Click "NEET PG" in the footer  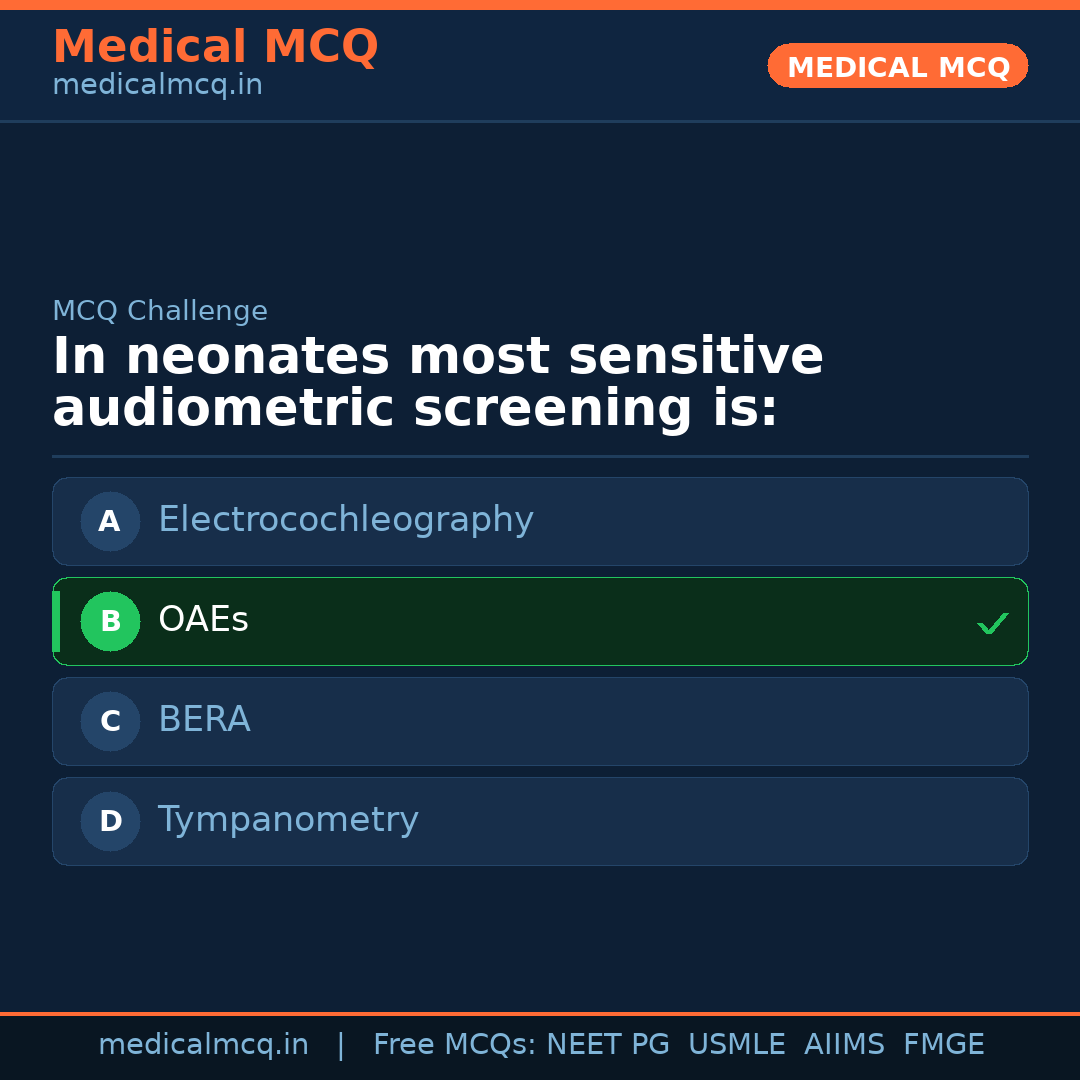[608, 1045]
